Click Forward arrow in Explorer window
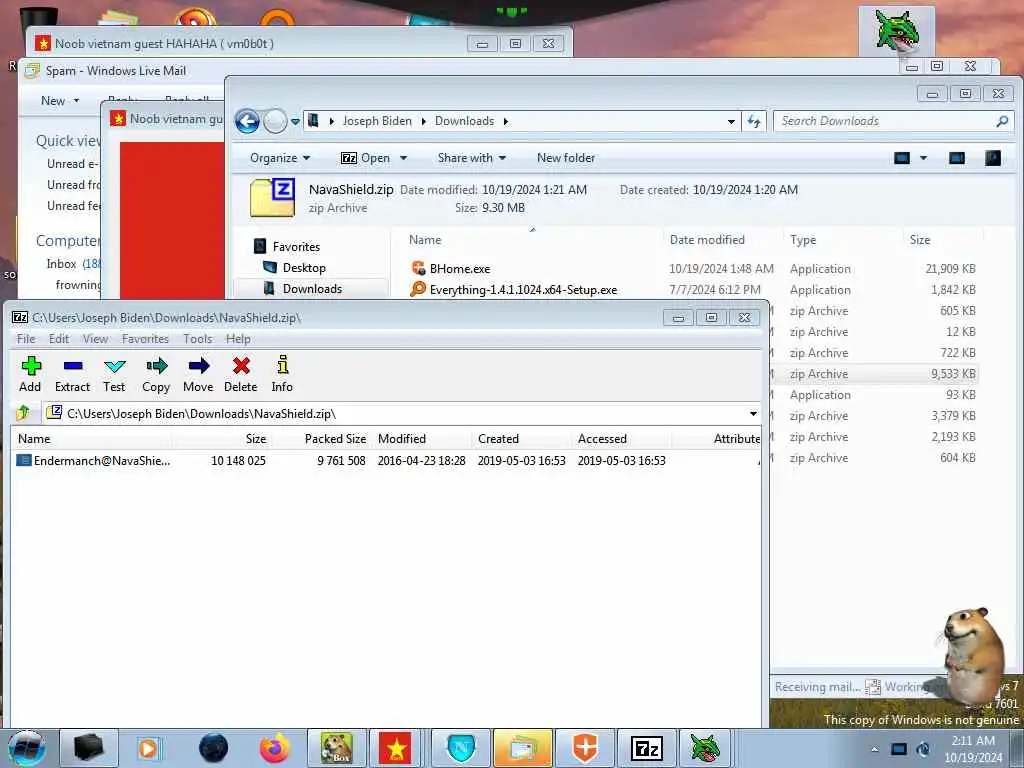The height and width of the screenshot is (768, 1024). [x=275, y=121]
